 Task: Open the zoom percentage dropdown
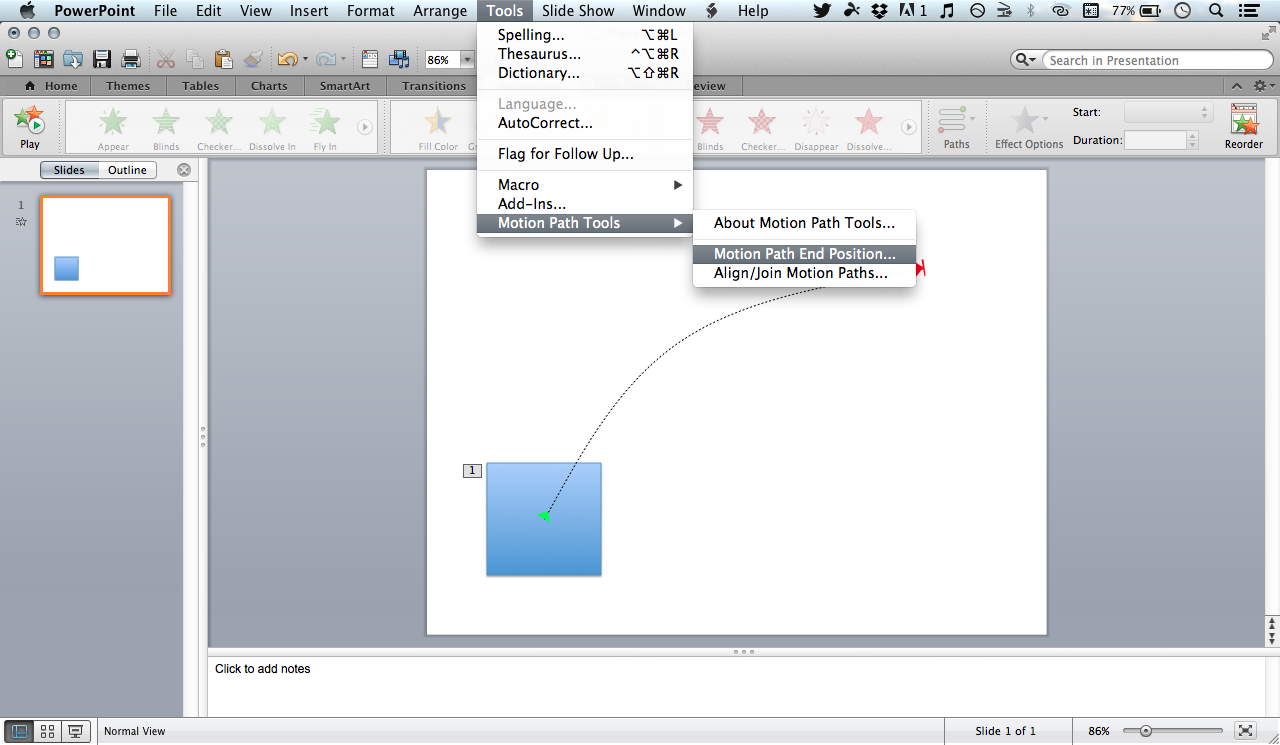(x=466, y=59)
